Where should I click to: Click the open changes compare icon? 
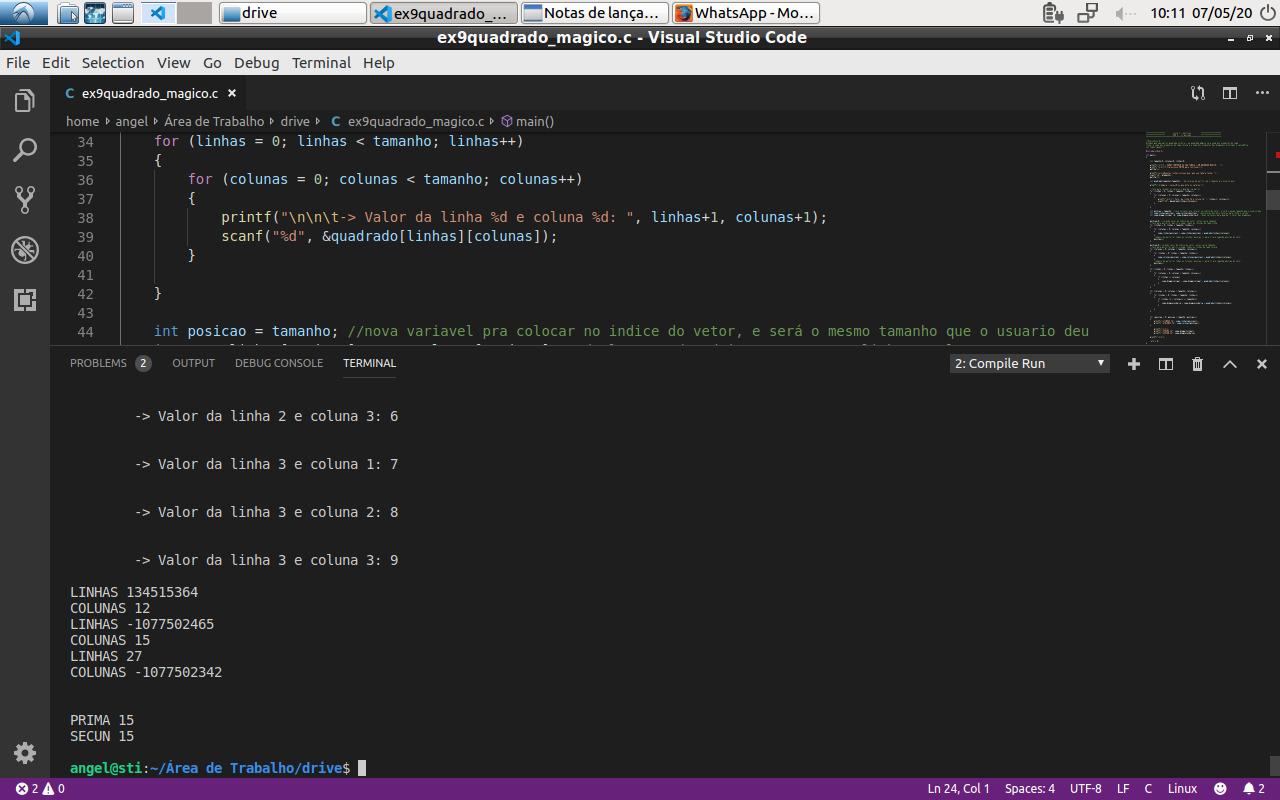pos(1198,93)
